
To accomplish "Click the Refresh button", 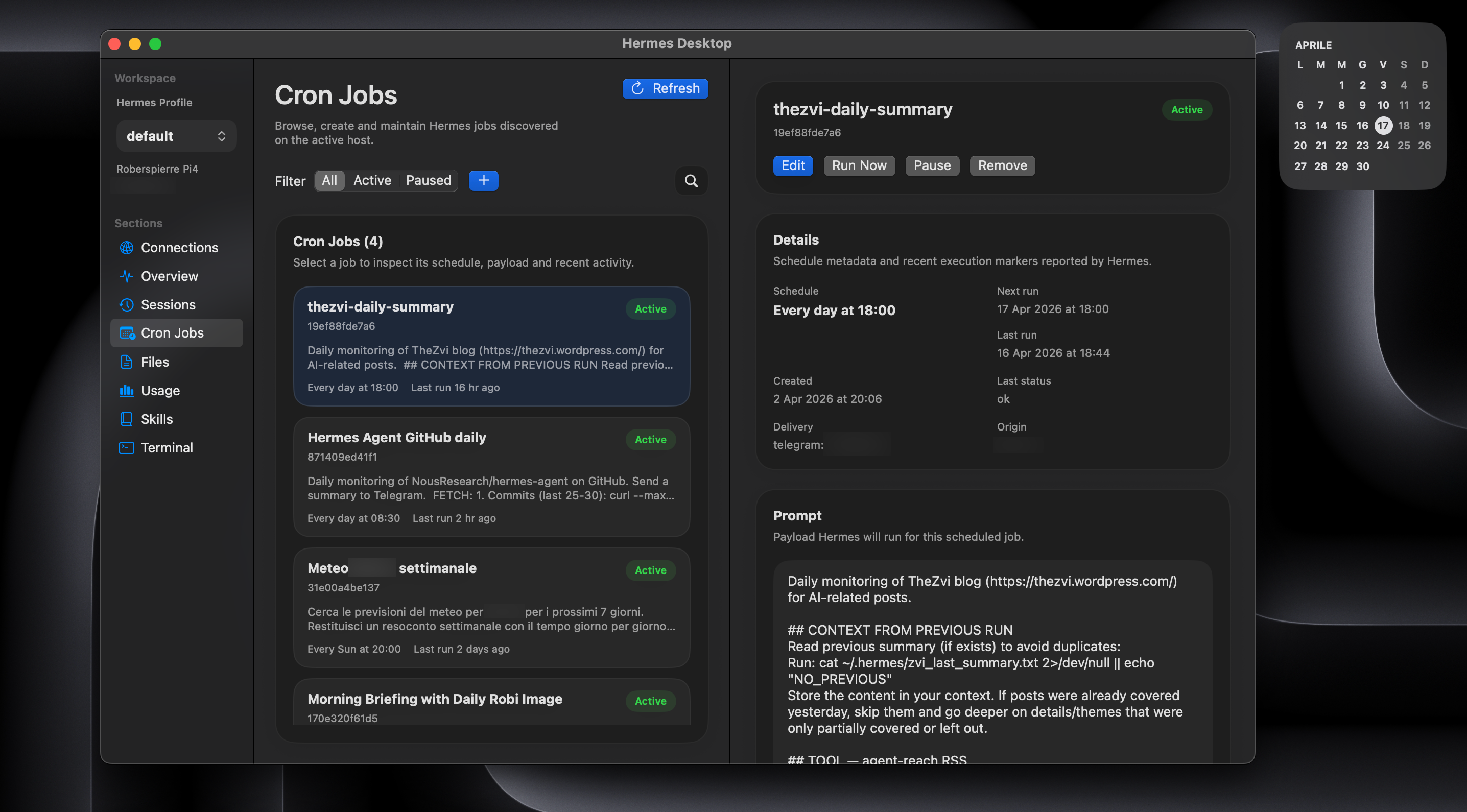I will (665, 88).
